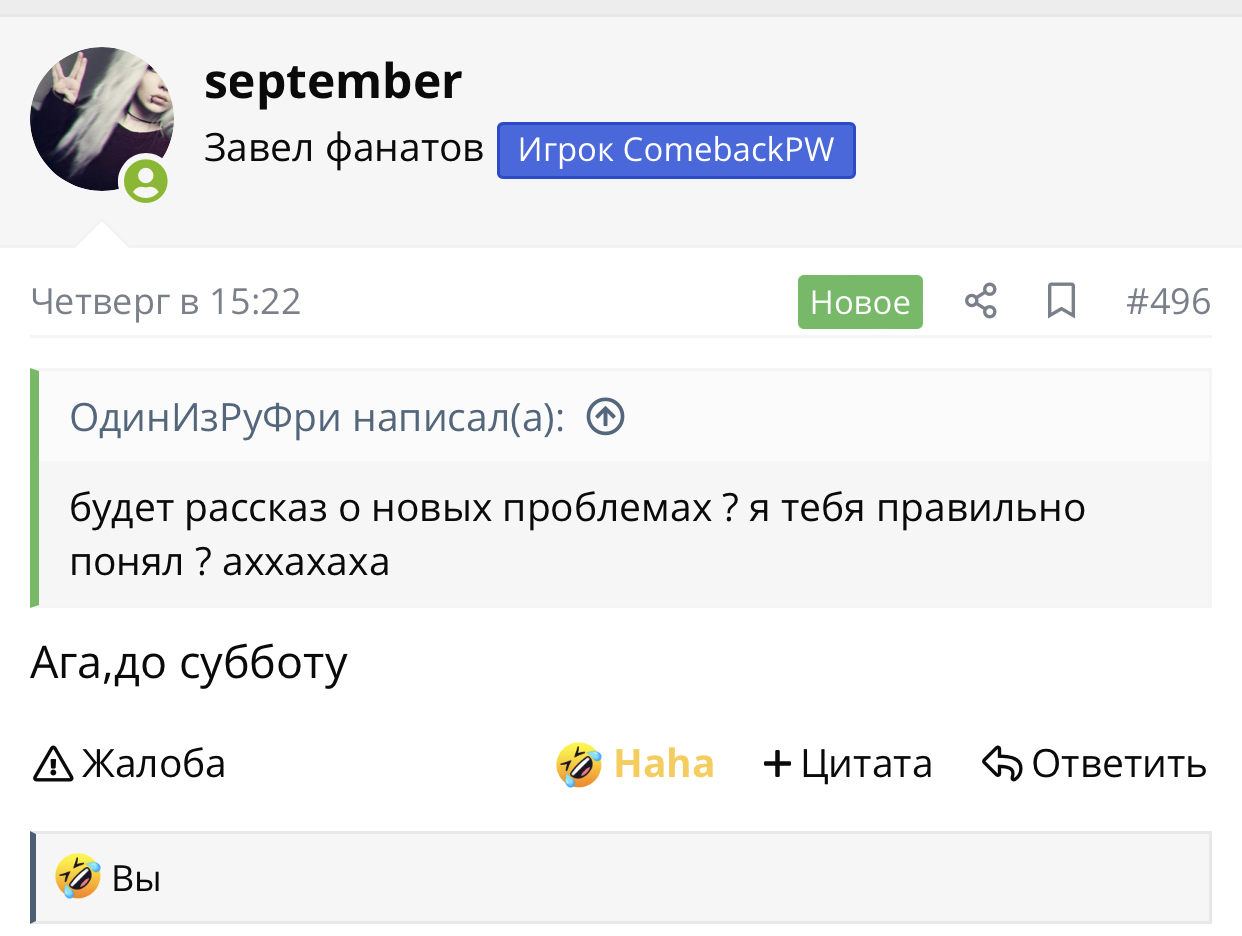The width and height of the screenshot is (1242, 936).
Task: Click the Ответить reply arrow icon
Action: (x=1001, y=765)
